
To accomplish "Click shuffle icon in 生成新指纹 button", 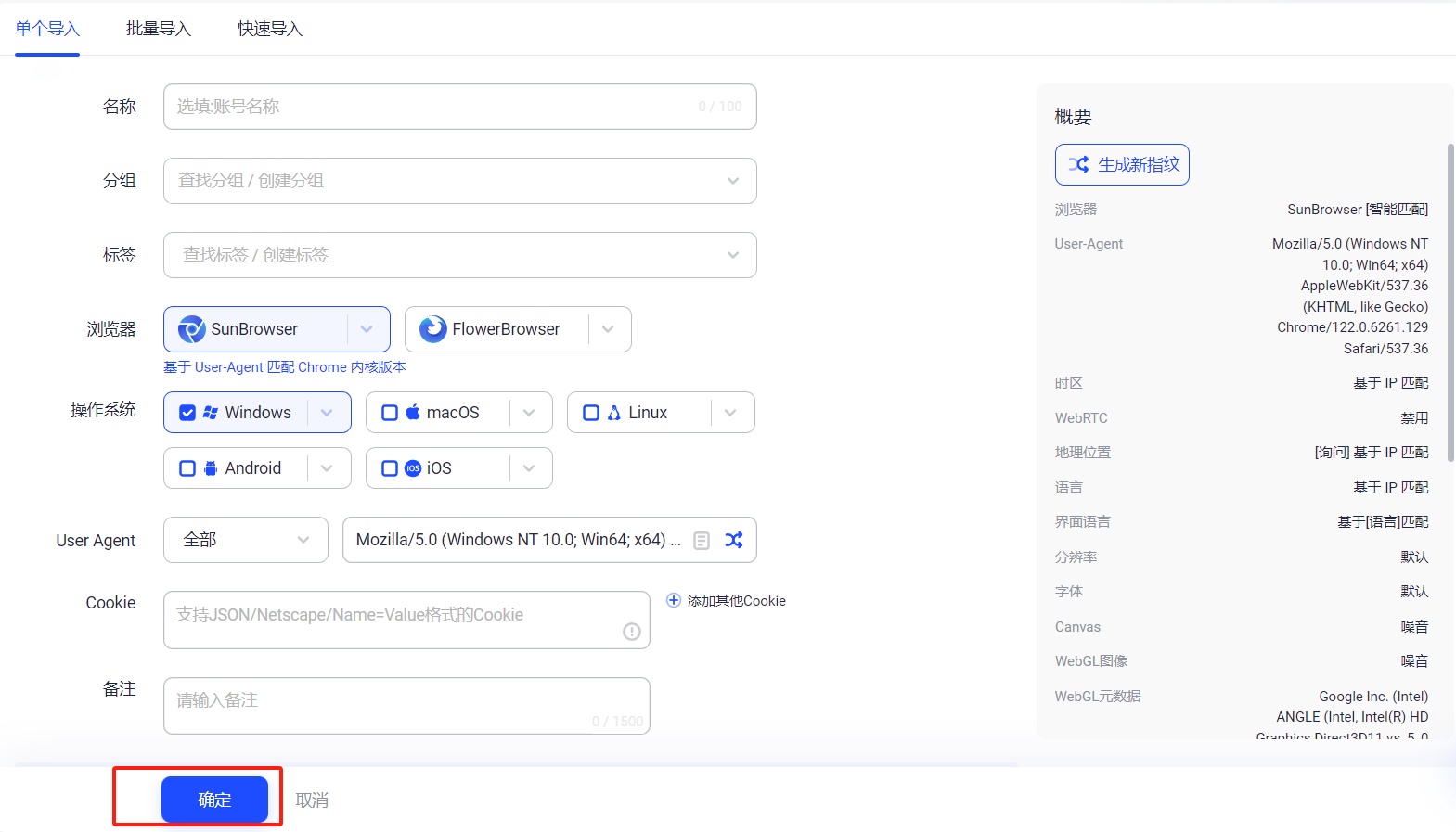I will point(1078,164).
